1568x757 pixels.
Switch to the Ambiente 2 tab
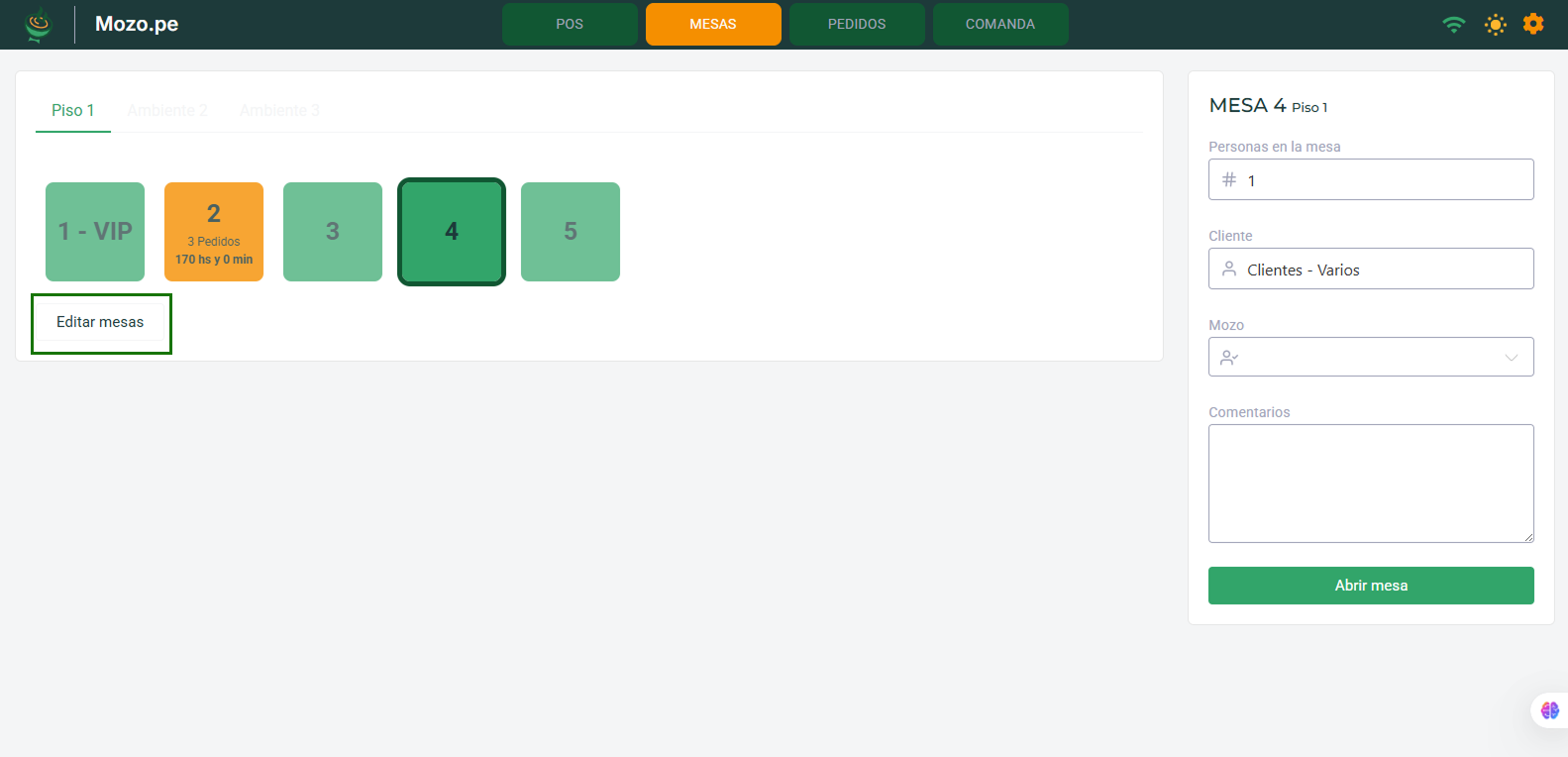click(x=167, y=110)
